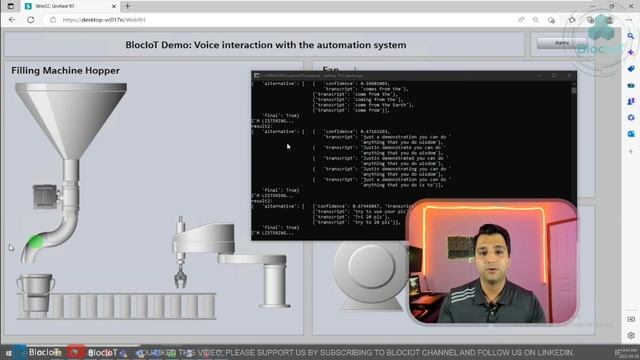This screenshot has height=360, width=640.
Task: Open the Copilot sparkle sidebar icon
Action: (631, 52)
